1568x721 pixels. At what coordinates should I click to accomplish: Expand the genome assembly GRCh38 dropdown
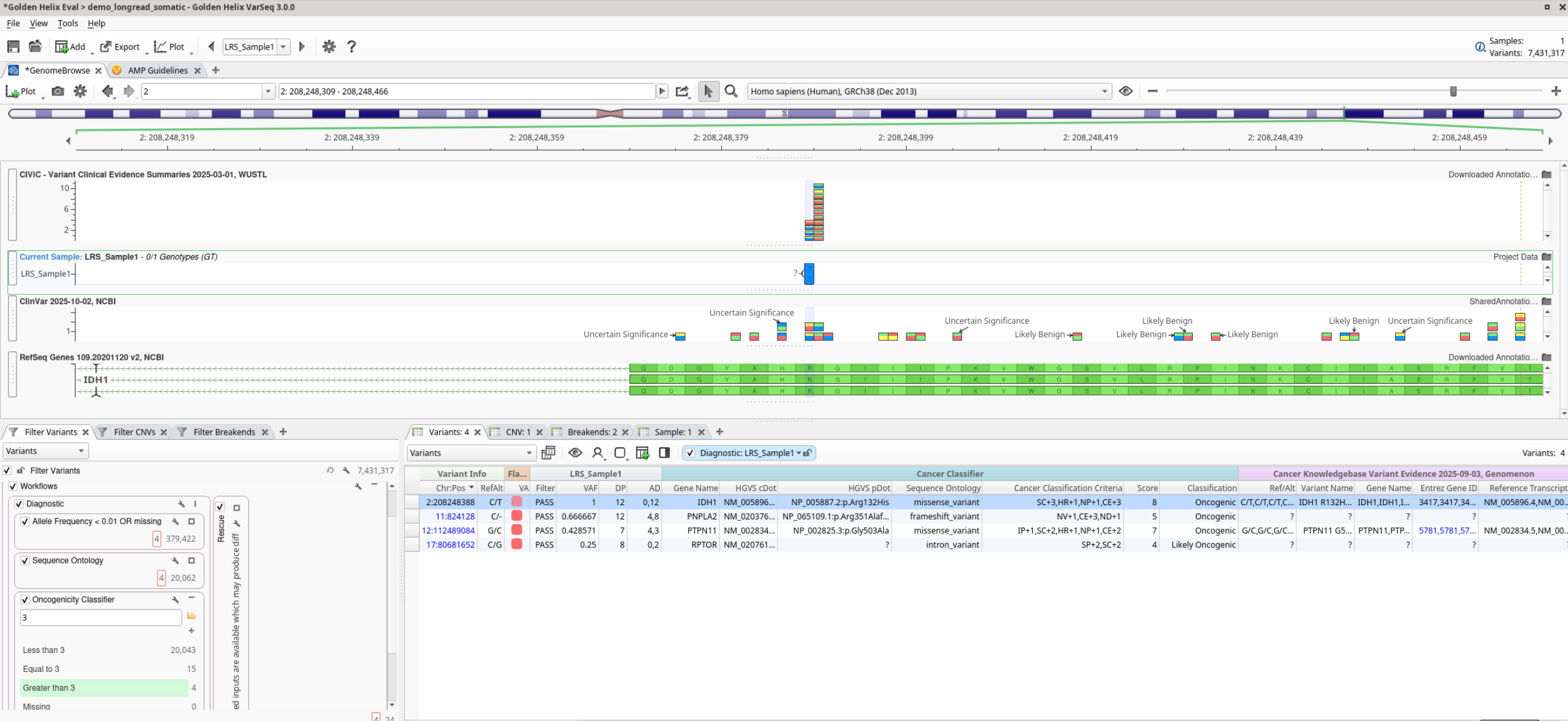(x=1104, y=91)
